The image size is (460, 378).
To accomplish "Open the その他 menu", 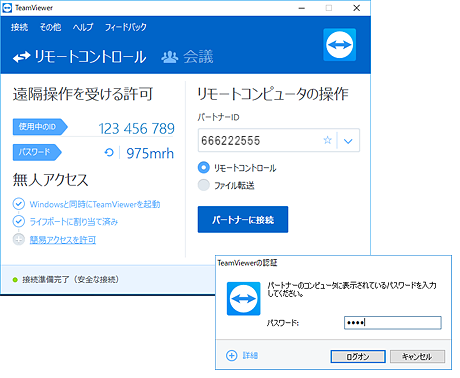I will (x=50, y=27).
